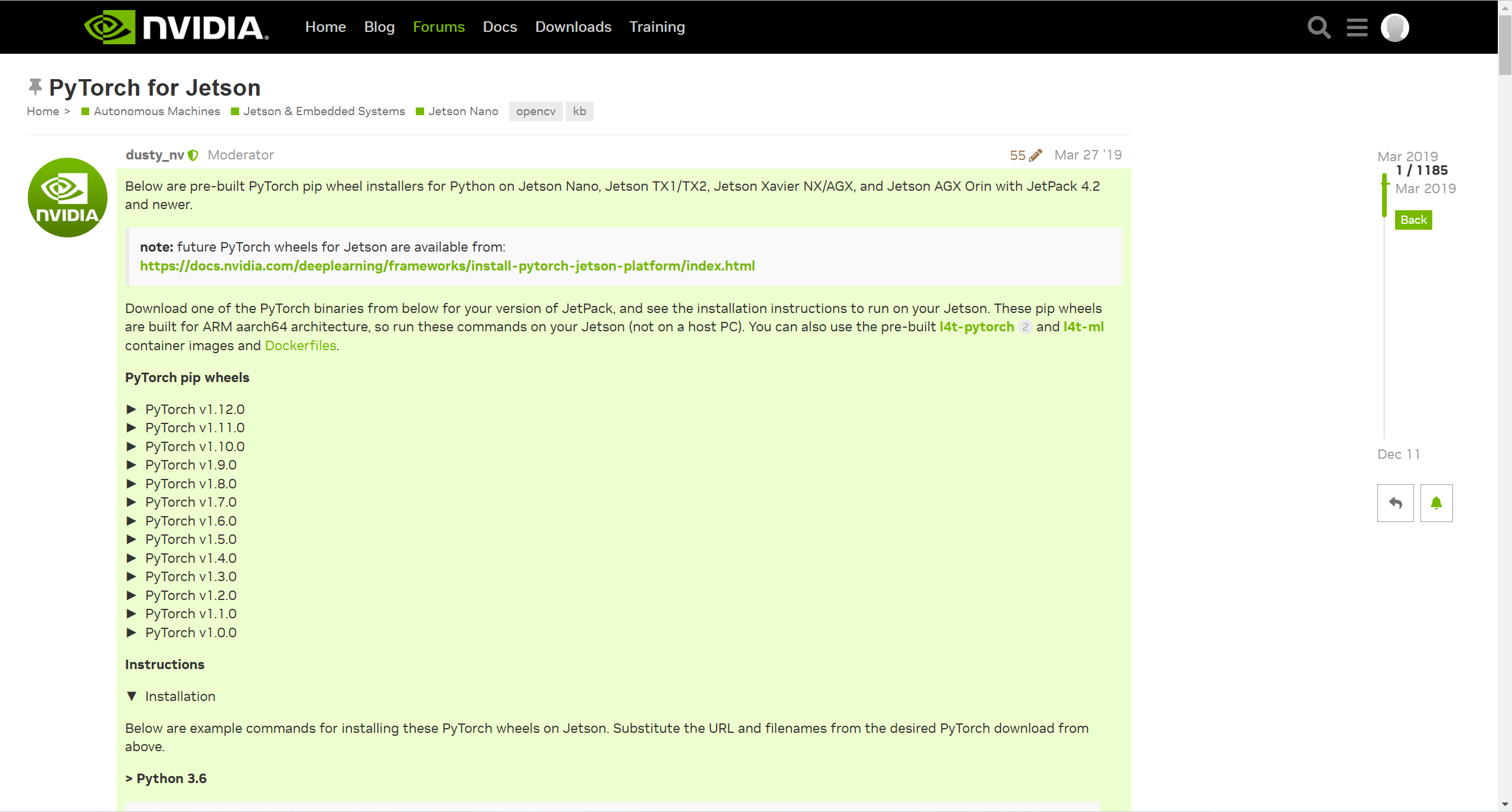The image size is (1512, 812).
Task: Click the topic timeline scroller handle
Action: [x=1384, y=195]
